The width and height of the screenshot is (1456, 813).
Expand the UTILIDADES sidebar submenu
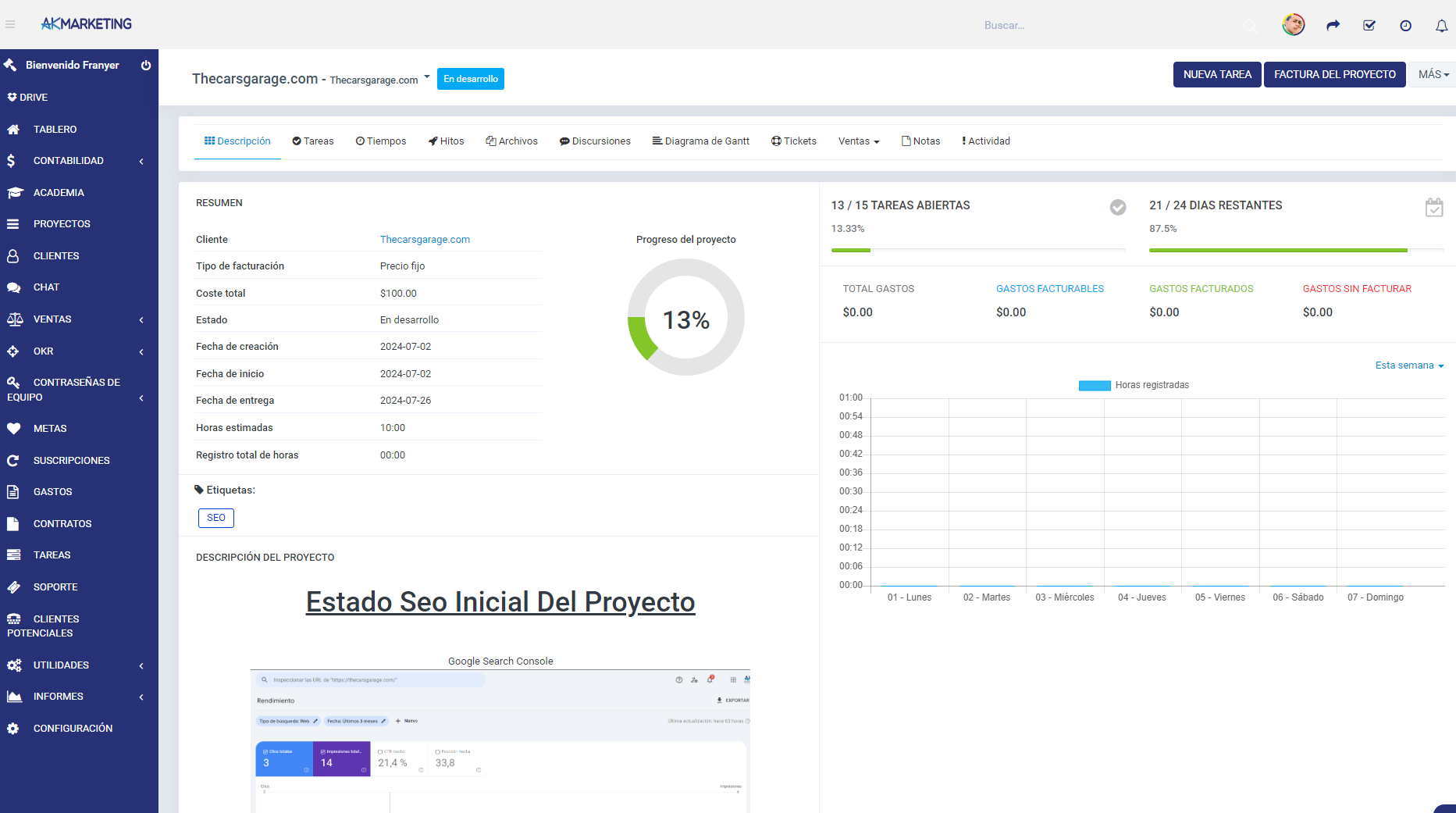(141, 666)
